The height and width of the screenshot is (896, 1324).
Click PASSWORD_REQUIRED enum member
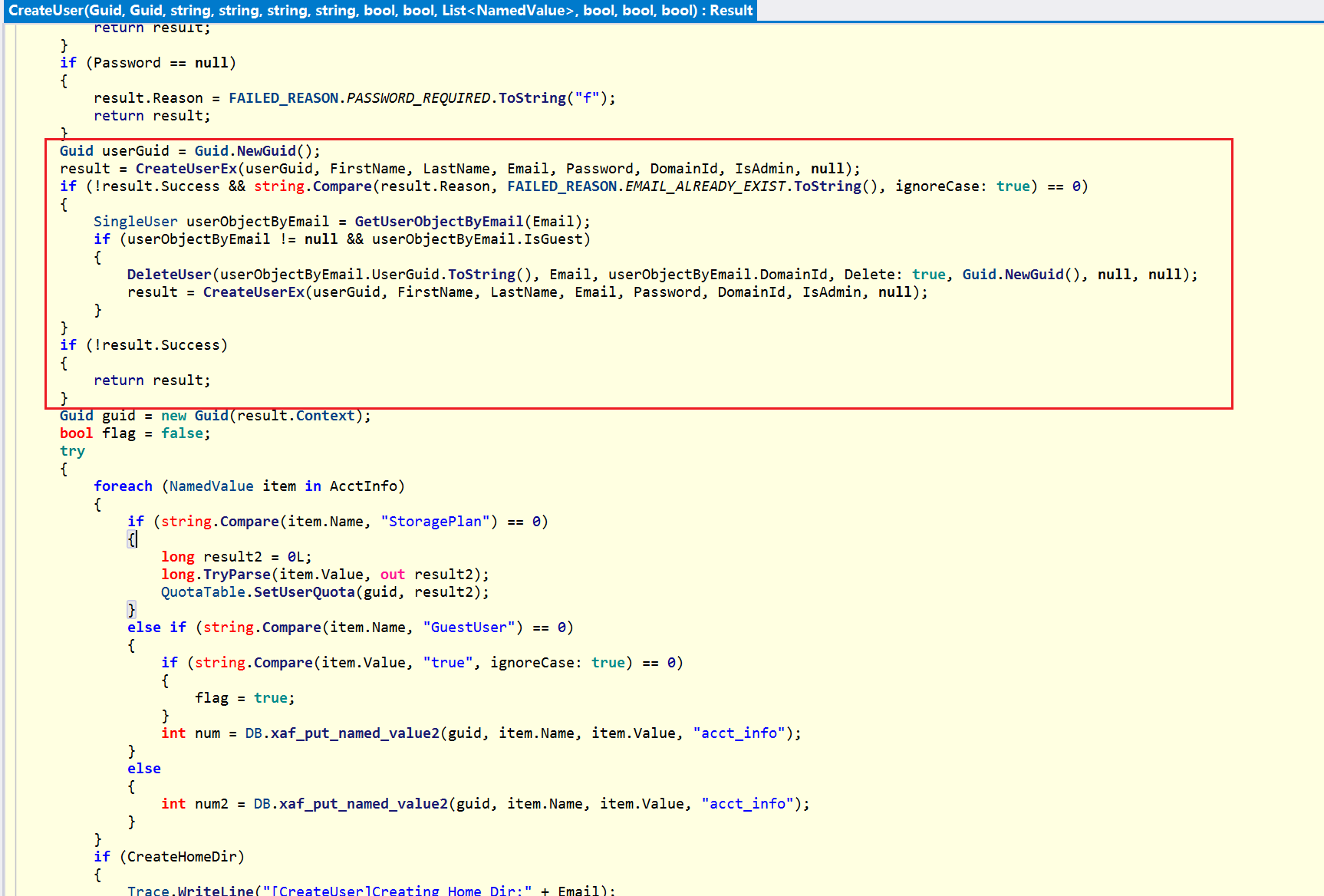coord(418,98)
